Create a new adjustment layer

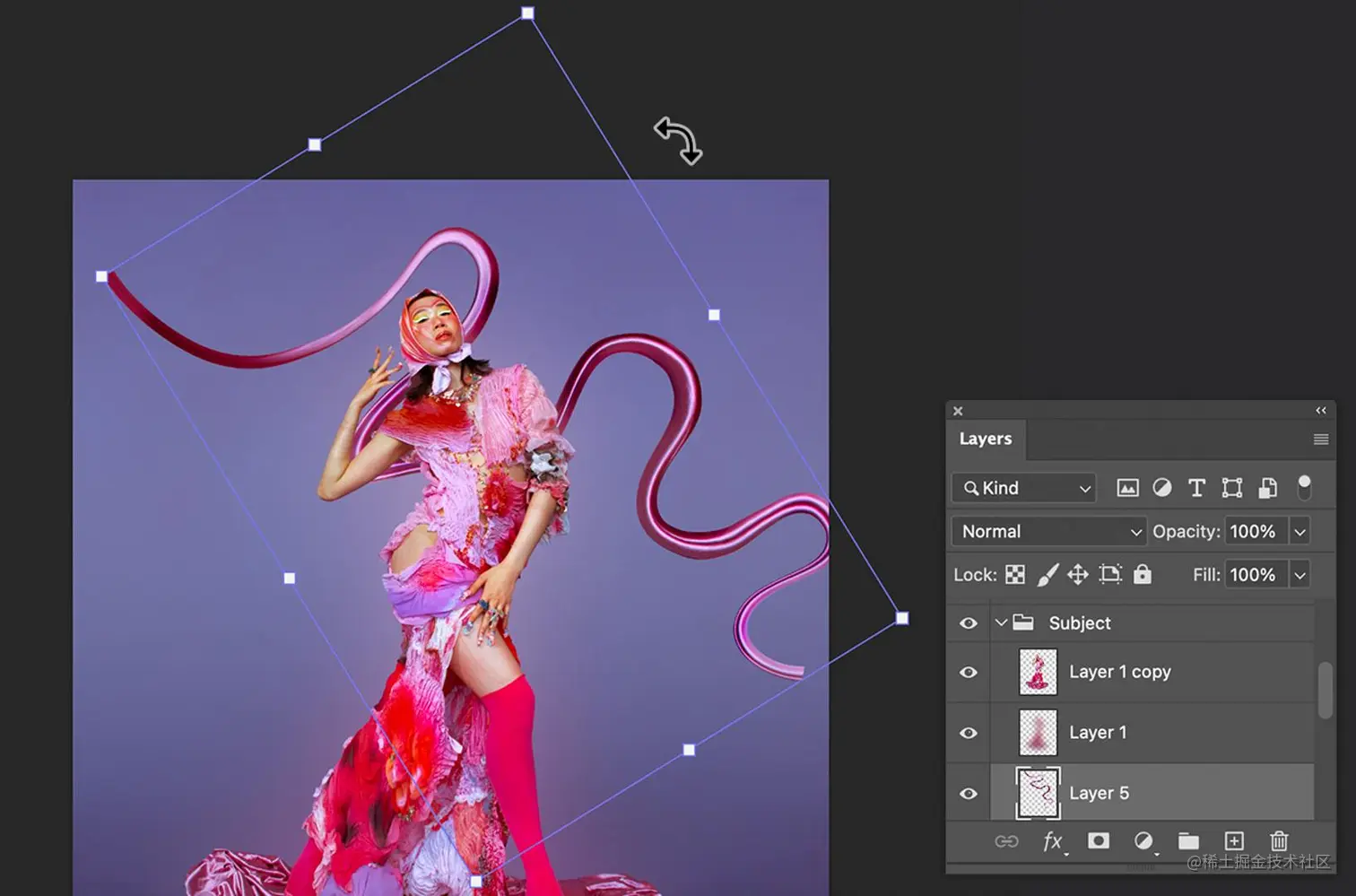(1143, 841)
